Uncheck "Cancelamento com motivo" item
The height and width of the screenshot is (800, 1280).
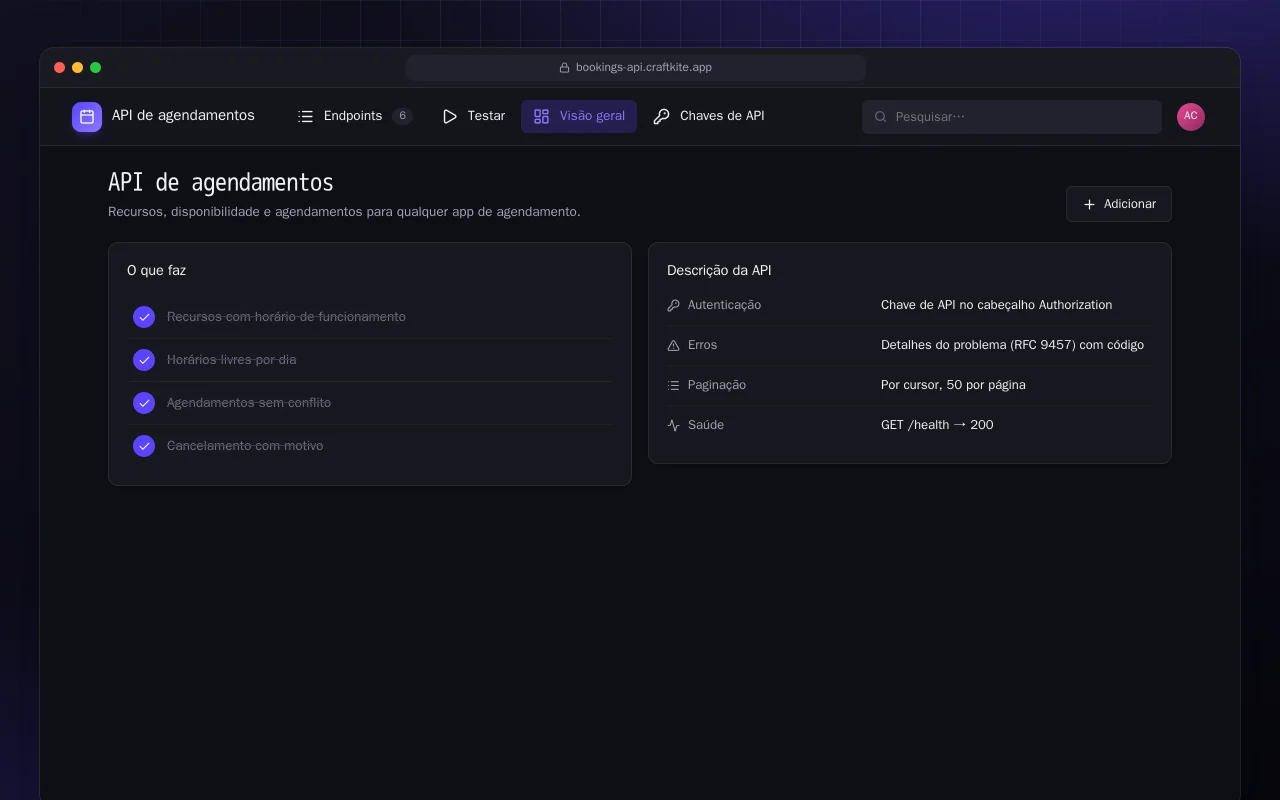(x=144, y=446)
